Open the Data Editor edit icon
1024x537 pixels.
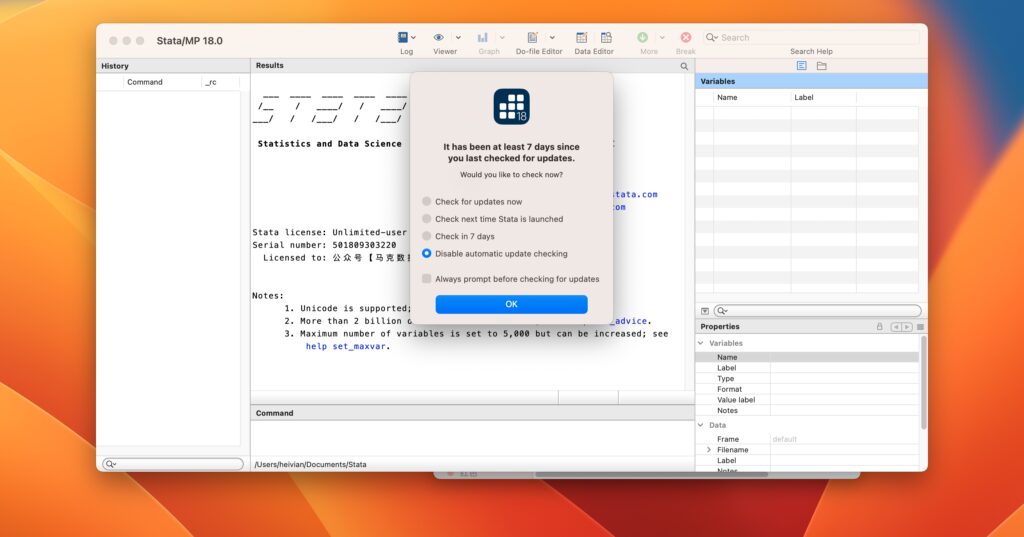[581, 37]
